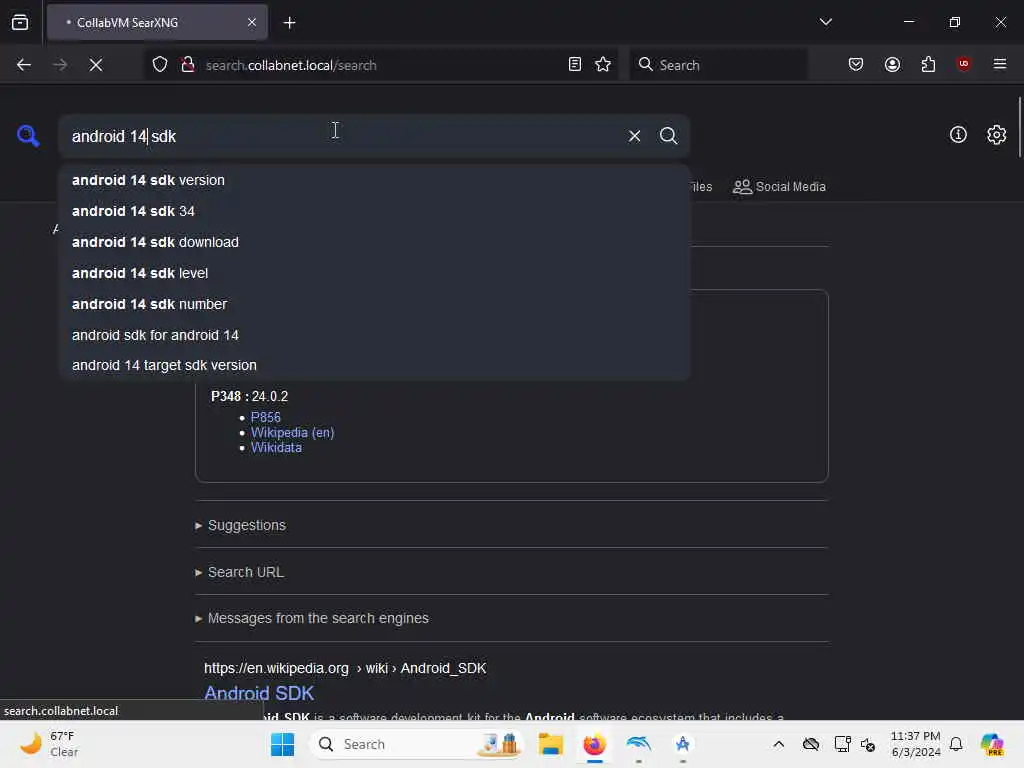Open the P856 link
This screenshot has height=768, width=1024.
tap(265, 417)
